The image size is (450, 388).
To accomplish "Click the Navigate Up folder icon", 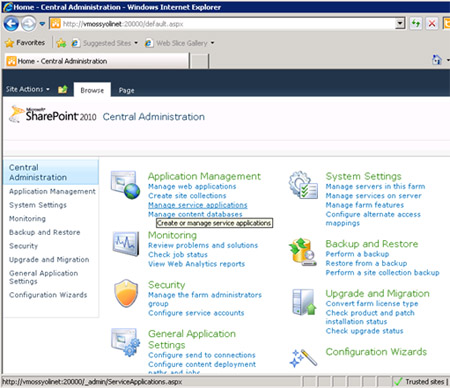I will tap(63, 89).
